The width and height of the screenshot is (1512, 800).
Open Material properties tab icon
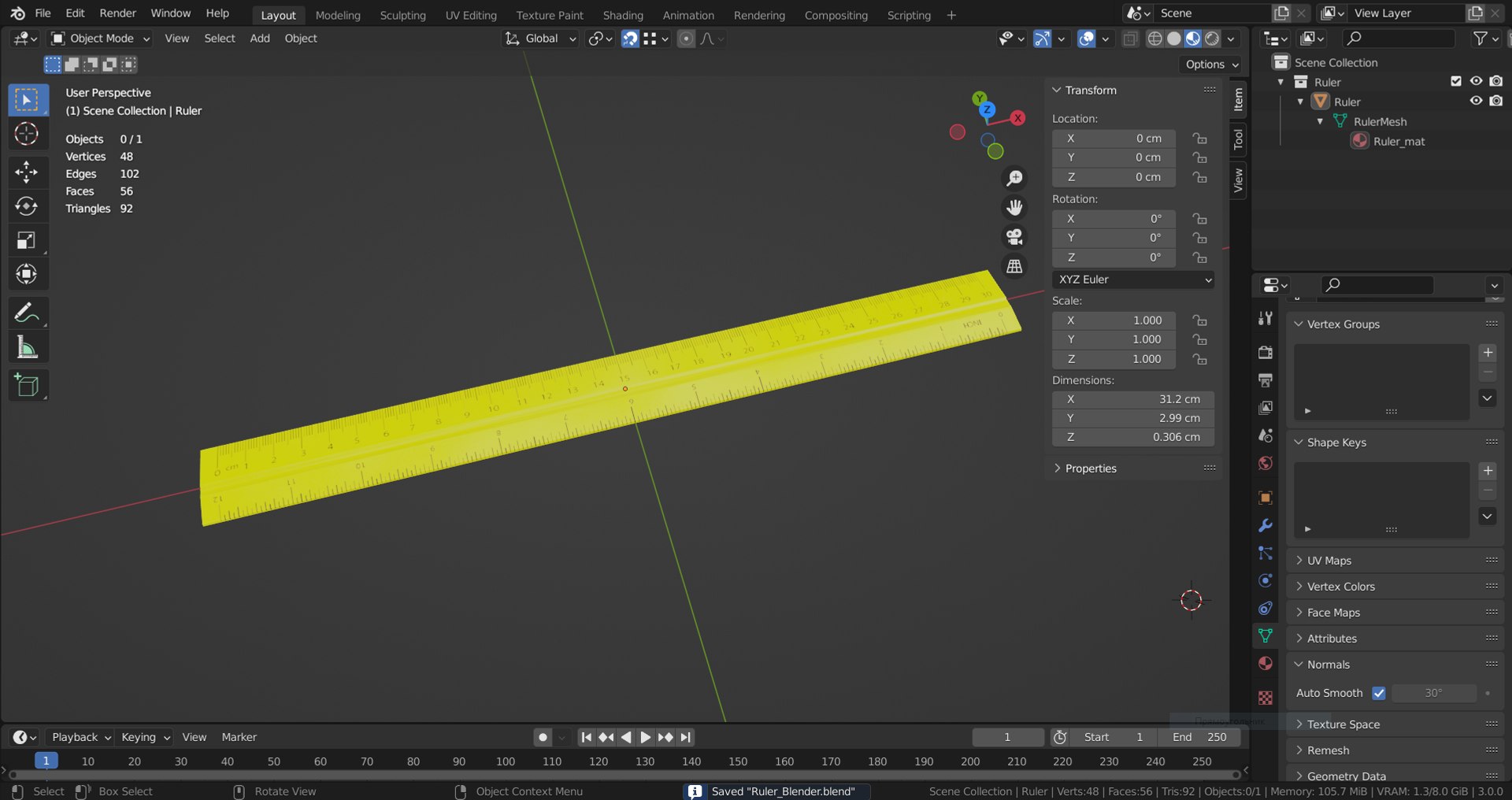1266,663
